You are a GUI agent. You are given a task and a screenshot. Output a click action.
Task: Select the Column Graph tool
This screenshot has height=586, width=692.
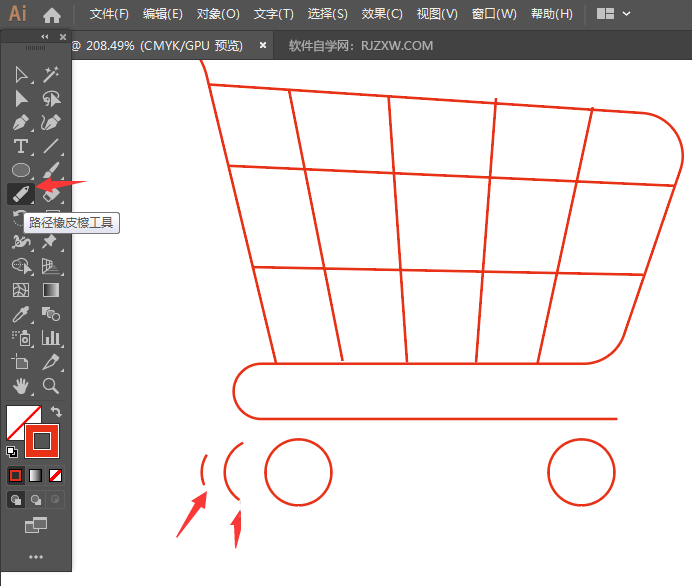51,338
